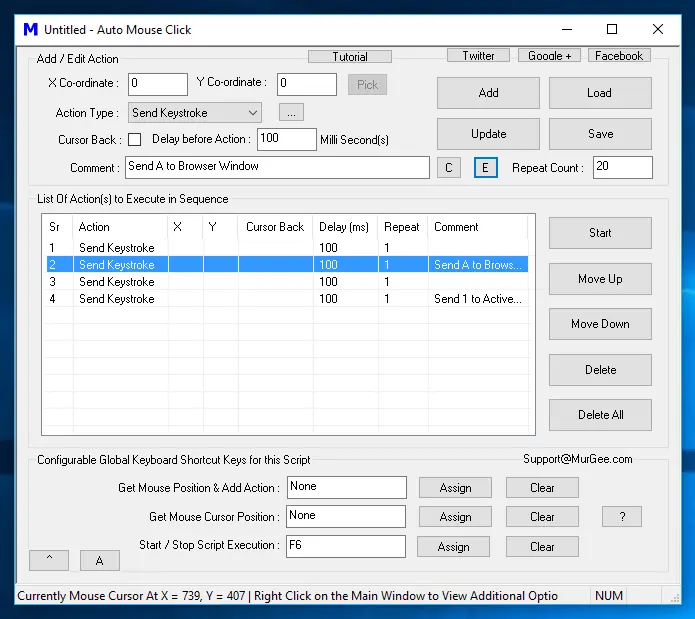Assign shortcut for Start / Stop Script Execution
The image size is (695, 619).
tap(454, 547)
